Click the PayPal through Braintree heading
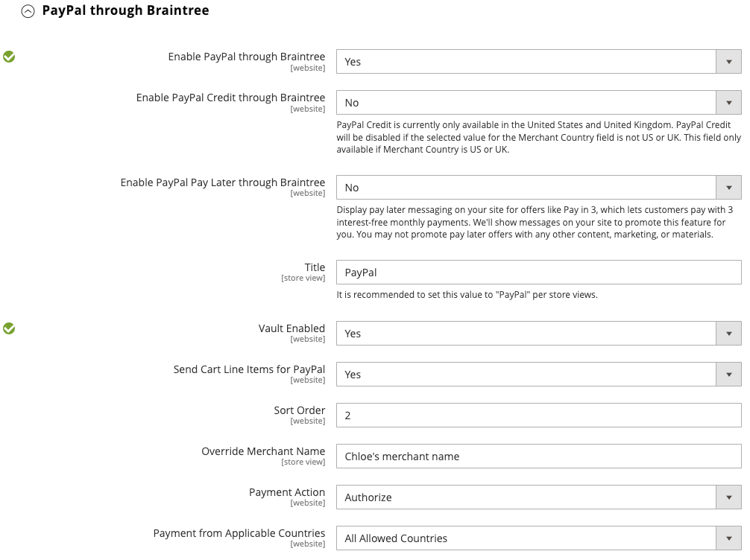750x560 pixels. 125,10
